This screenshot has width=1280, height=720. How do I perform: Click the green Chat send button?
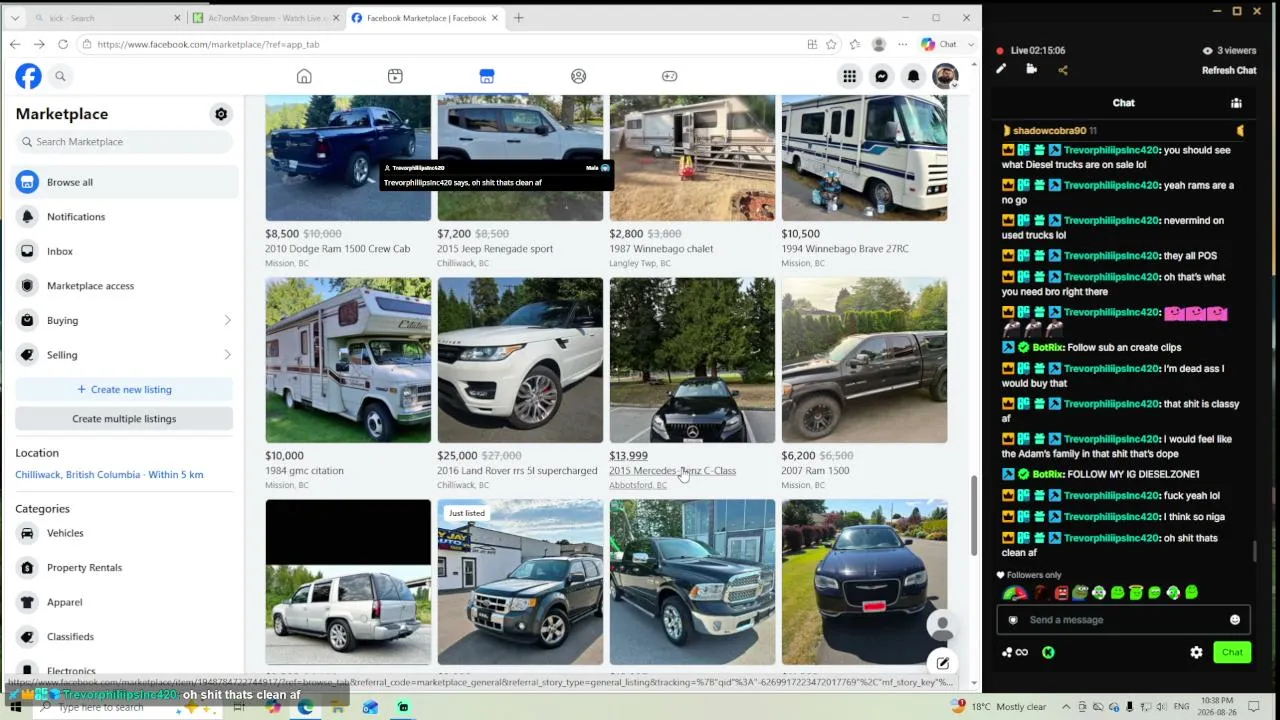point(1232,653)
